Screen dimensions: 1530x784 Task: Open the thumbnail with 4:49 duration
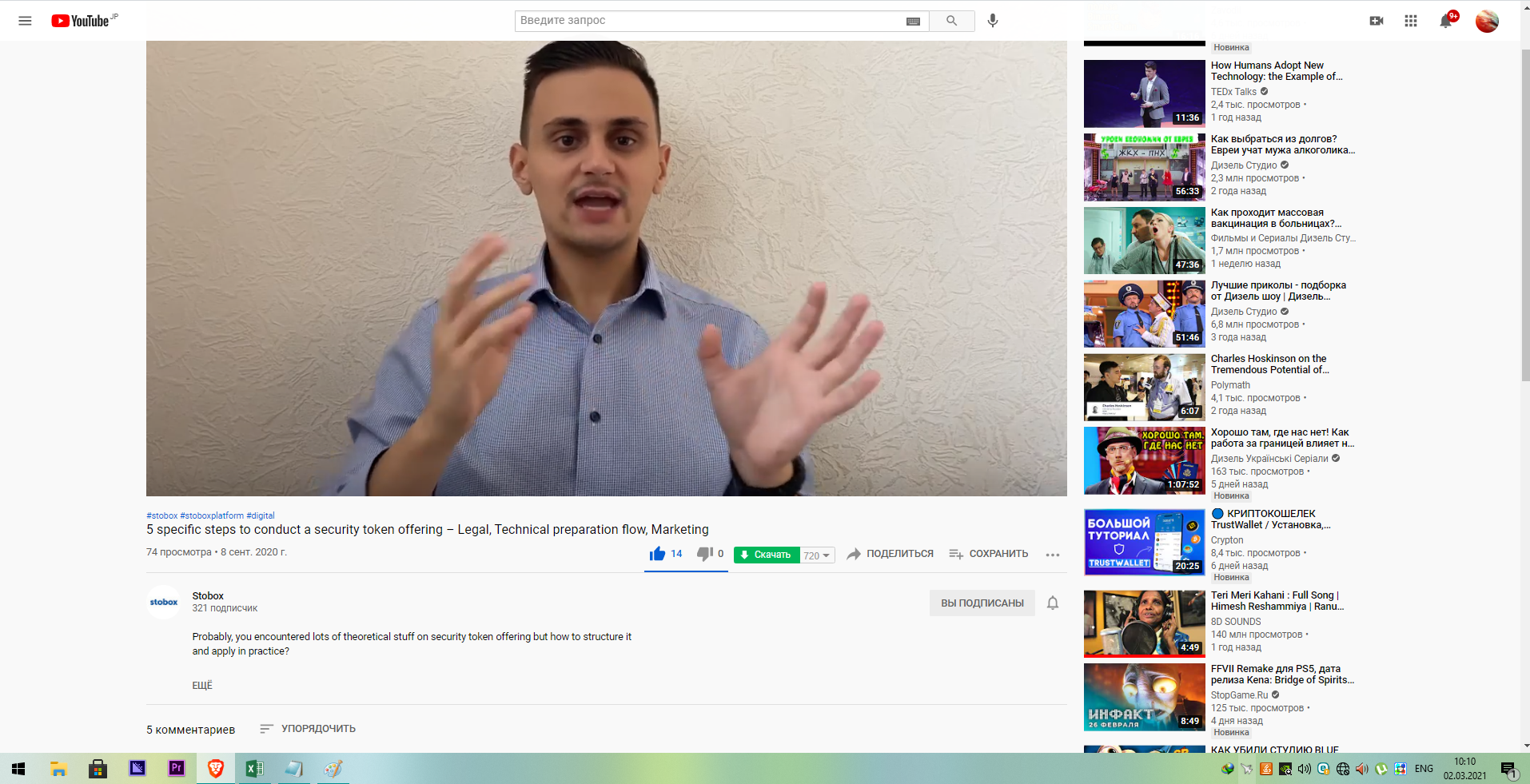(x=1145, y=624)
